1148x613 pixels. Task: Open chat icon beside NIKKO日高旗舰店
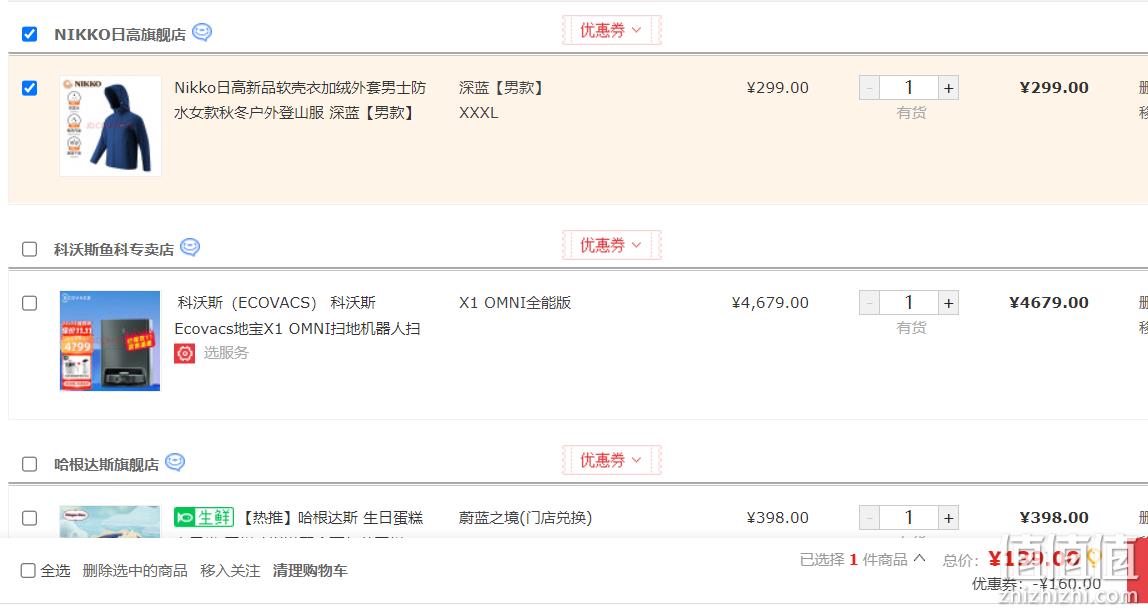click(x=202, y=33)
